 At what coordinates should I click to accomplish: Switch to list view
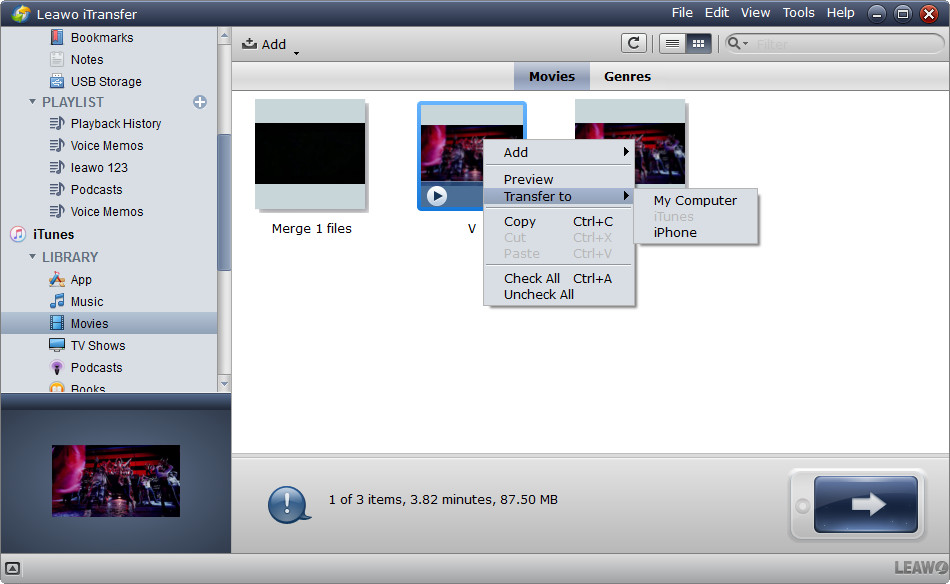(x=672, y=43)
